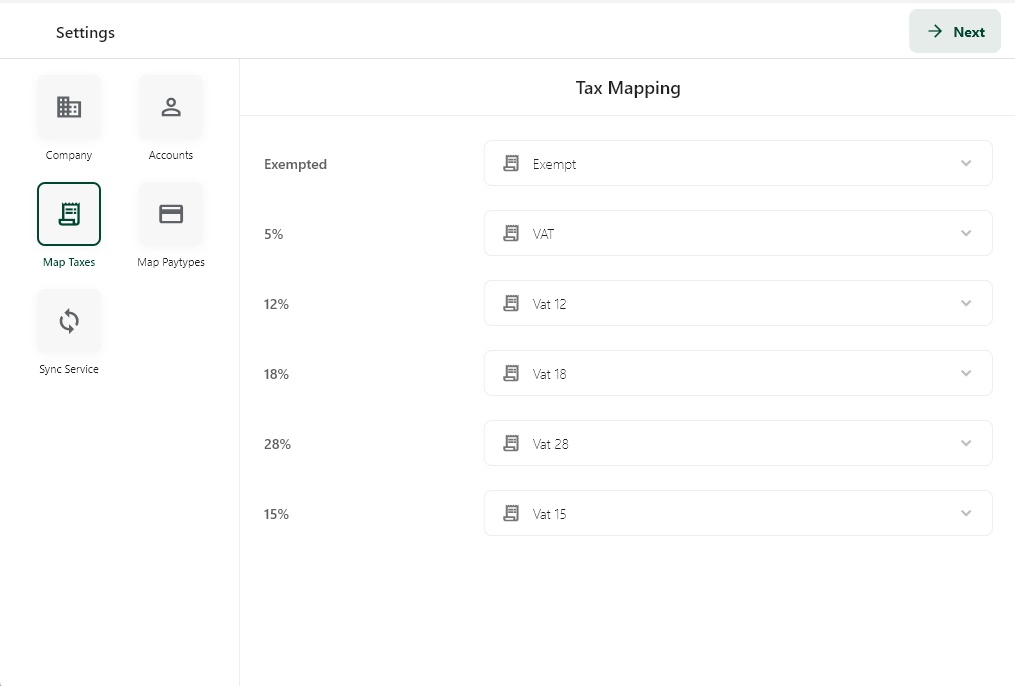Open the 15% tax mapping dropdown
1015x686 pixels.
(737, 514)
